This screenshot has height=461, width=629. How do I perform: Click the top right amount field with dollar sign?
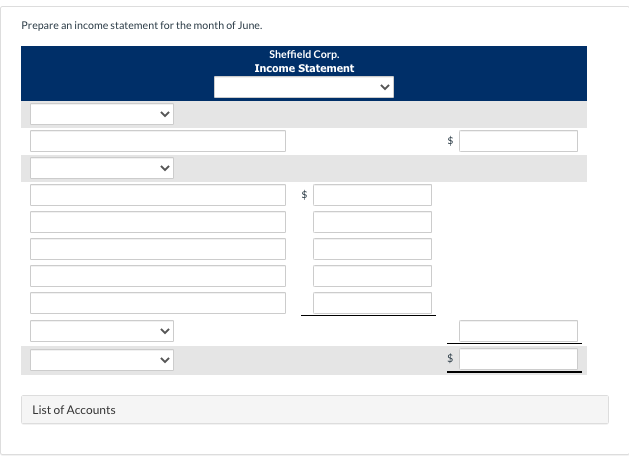(518, 141)
